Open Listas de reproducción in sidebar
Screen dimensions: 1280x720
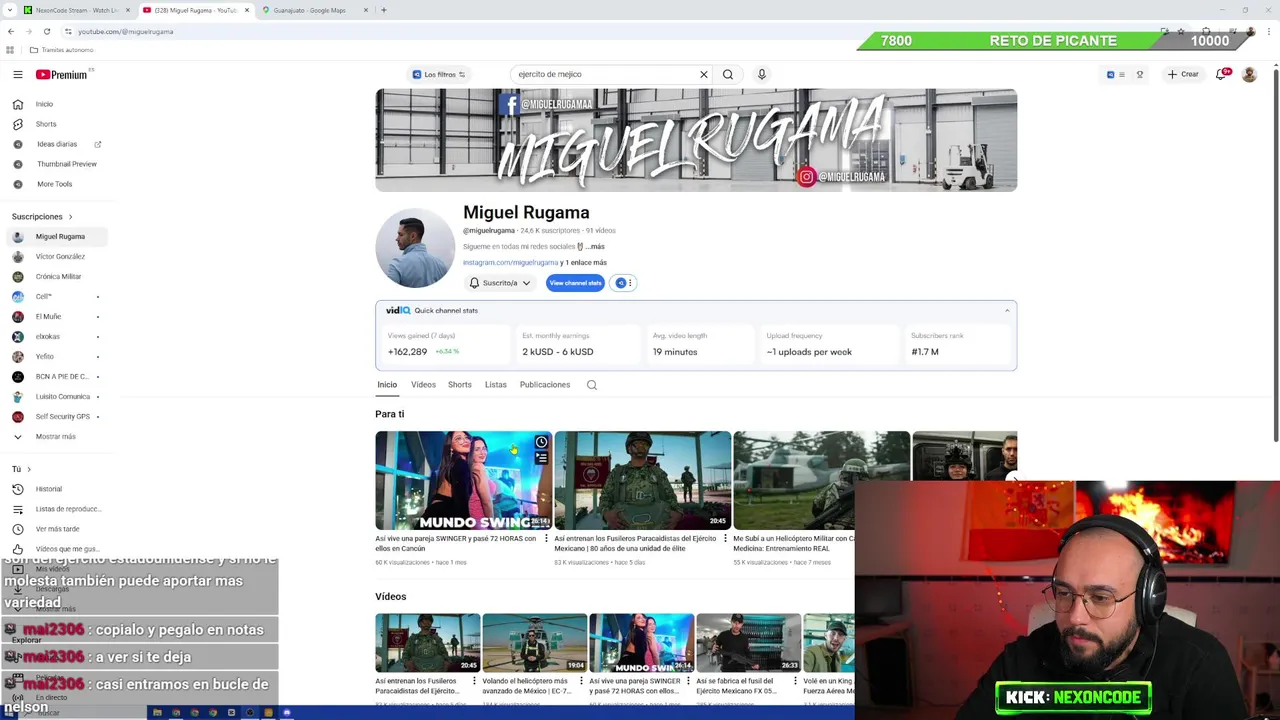pyautogui.click(x=56, y=509)
